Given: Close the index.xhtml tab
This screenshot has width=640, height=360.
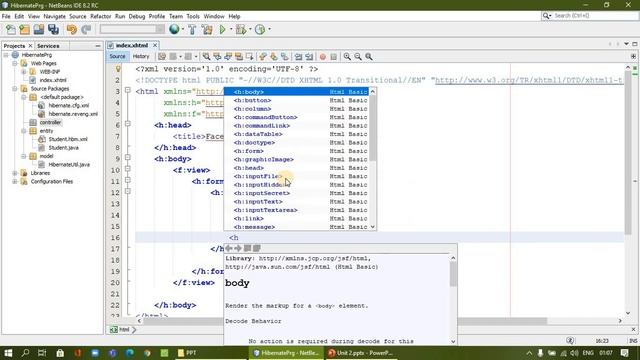Looking at the screenshot, I should (x=155, y=45).
